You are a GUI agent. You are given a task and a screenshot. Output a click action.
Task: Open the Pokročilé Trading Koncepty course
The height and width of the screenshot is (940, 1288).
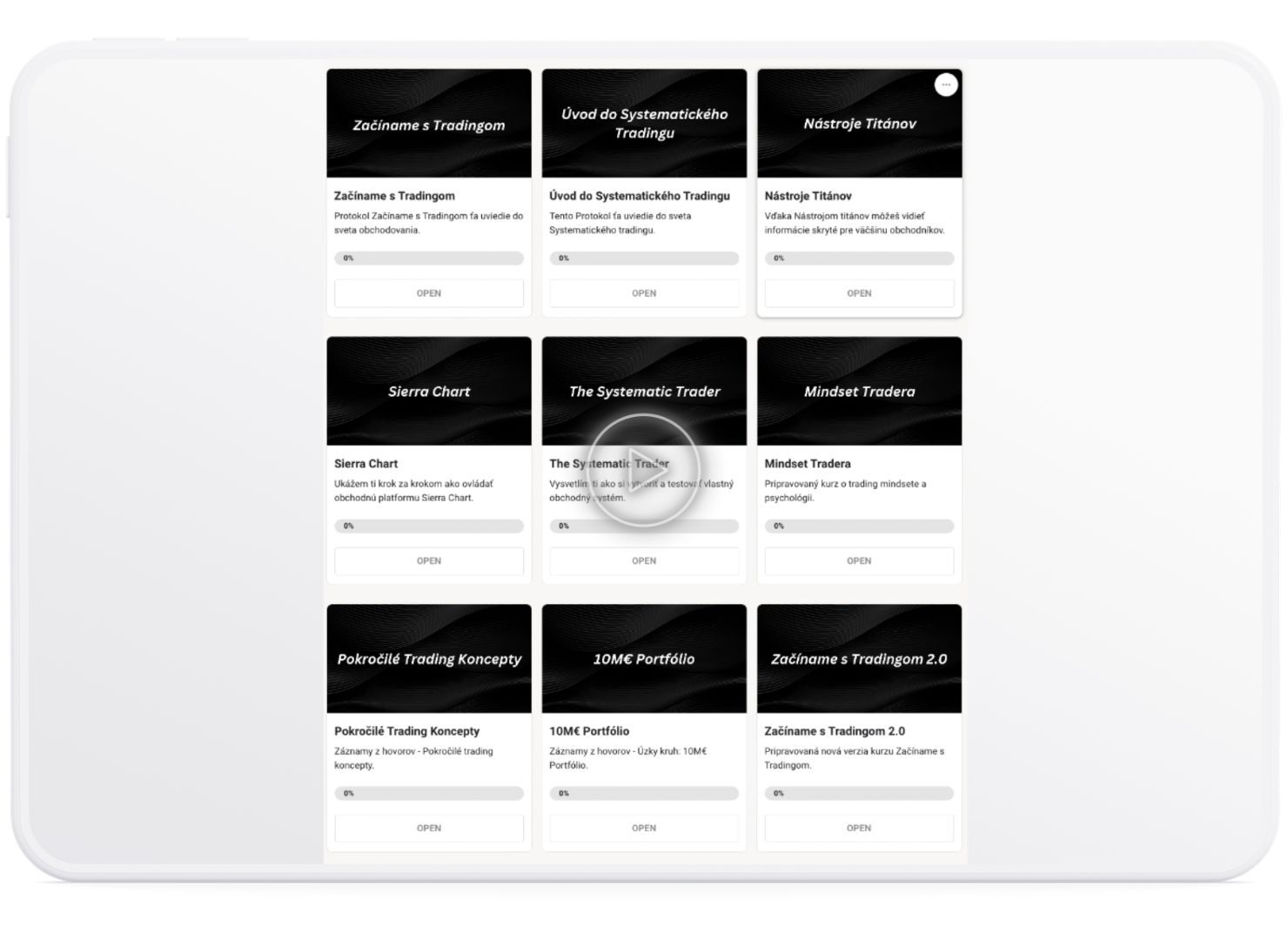[x=428, y=828]
